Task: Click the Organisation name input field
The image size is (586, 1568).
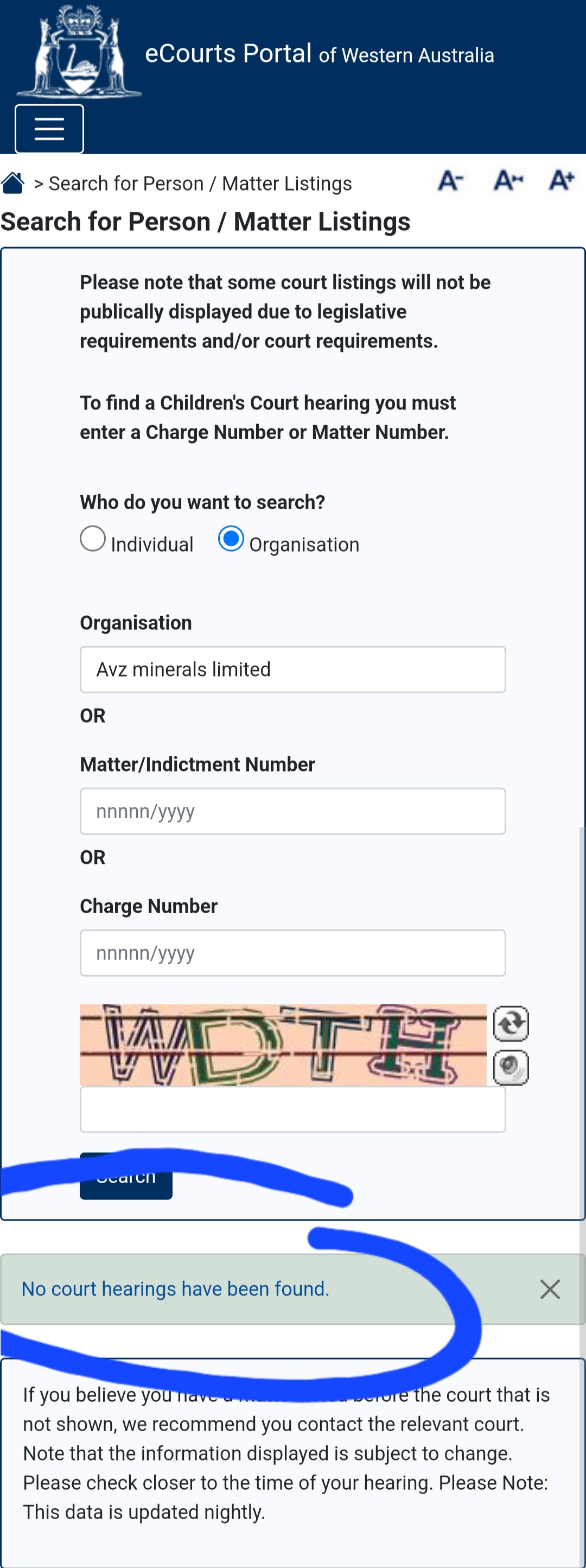Action: (292, 669)
